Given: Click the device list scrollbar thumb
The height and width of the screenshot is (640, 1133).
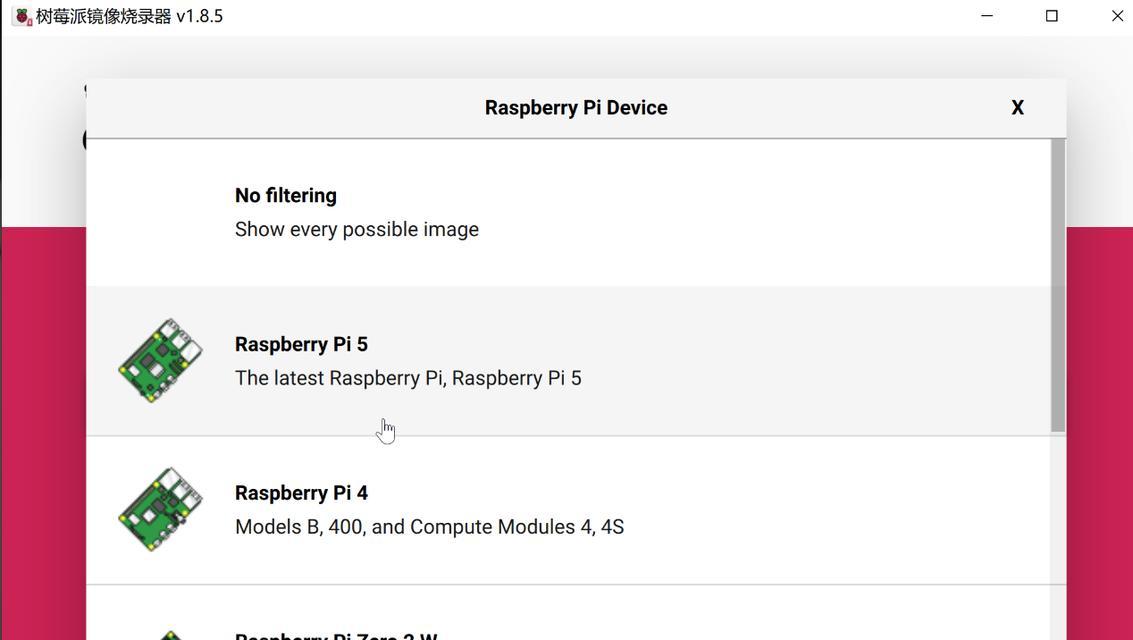Looking at the screenshot, I should pos(1058,285).
